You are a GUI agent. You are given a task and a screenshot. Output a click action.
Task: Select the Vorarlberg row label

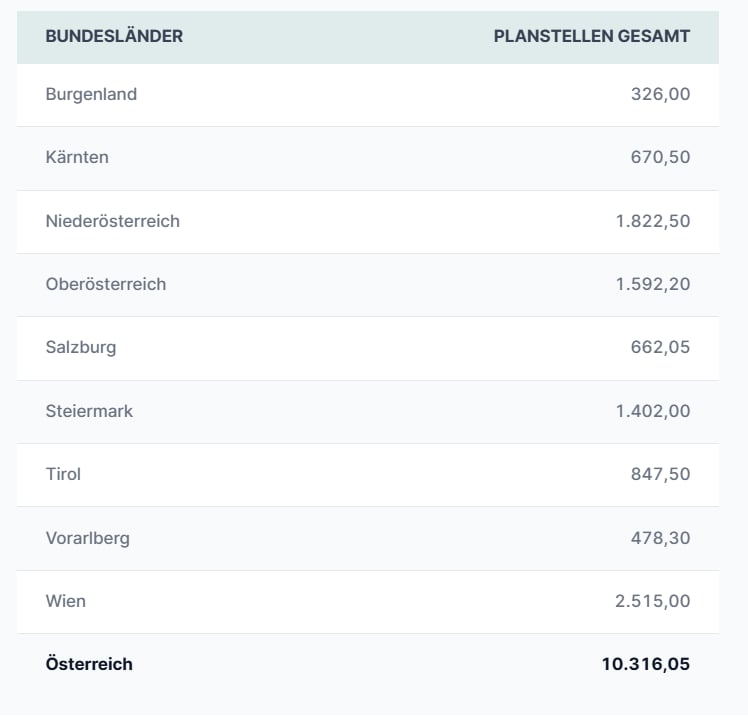tap(88, 538)
